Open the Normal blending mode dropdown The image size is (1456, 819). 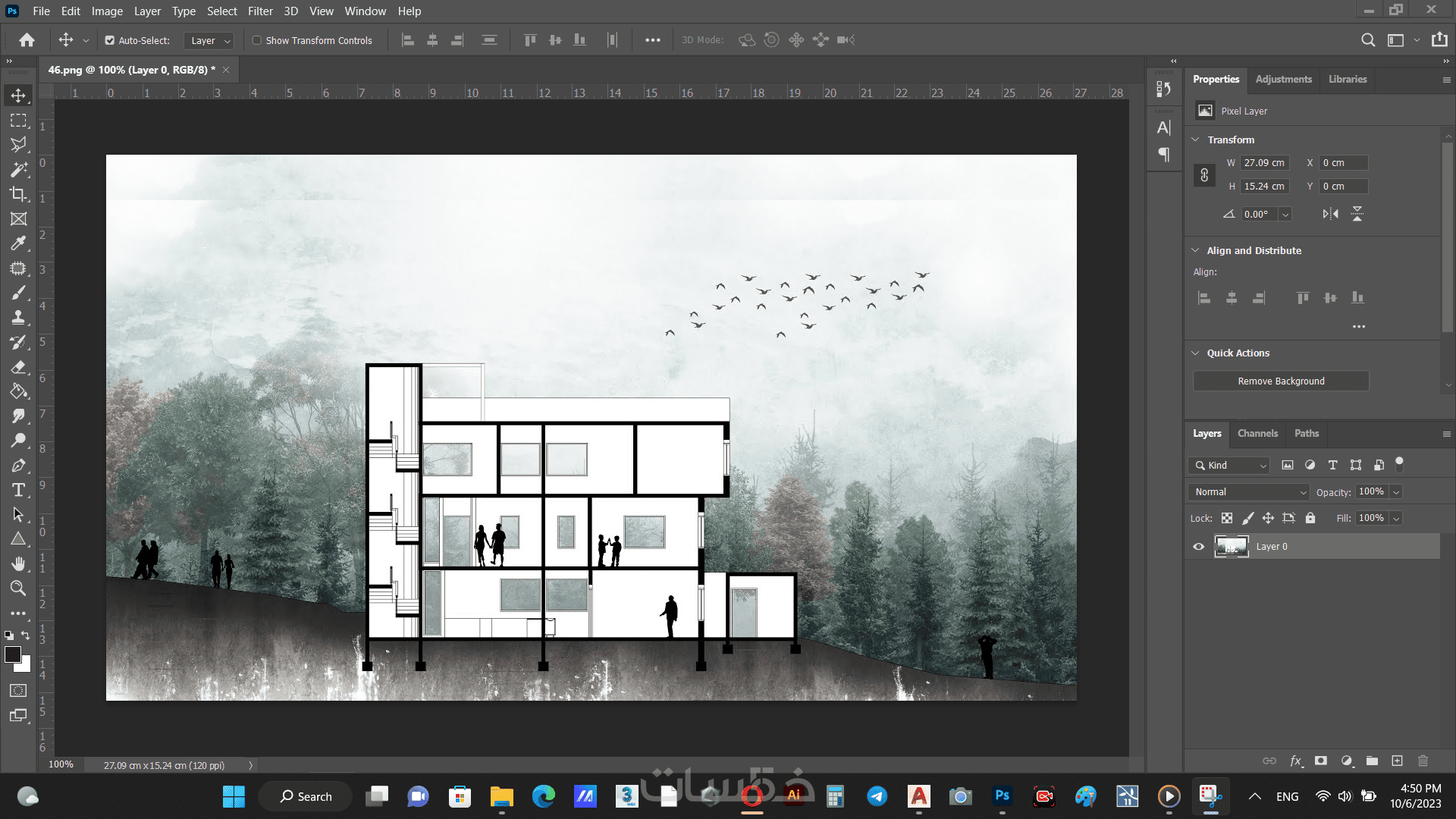(x=1249, y=491)
